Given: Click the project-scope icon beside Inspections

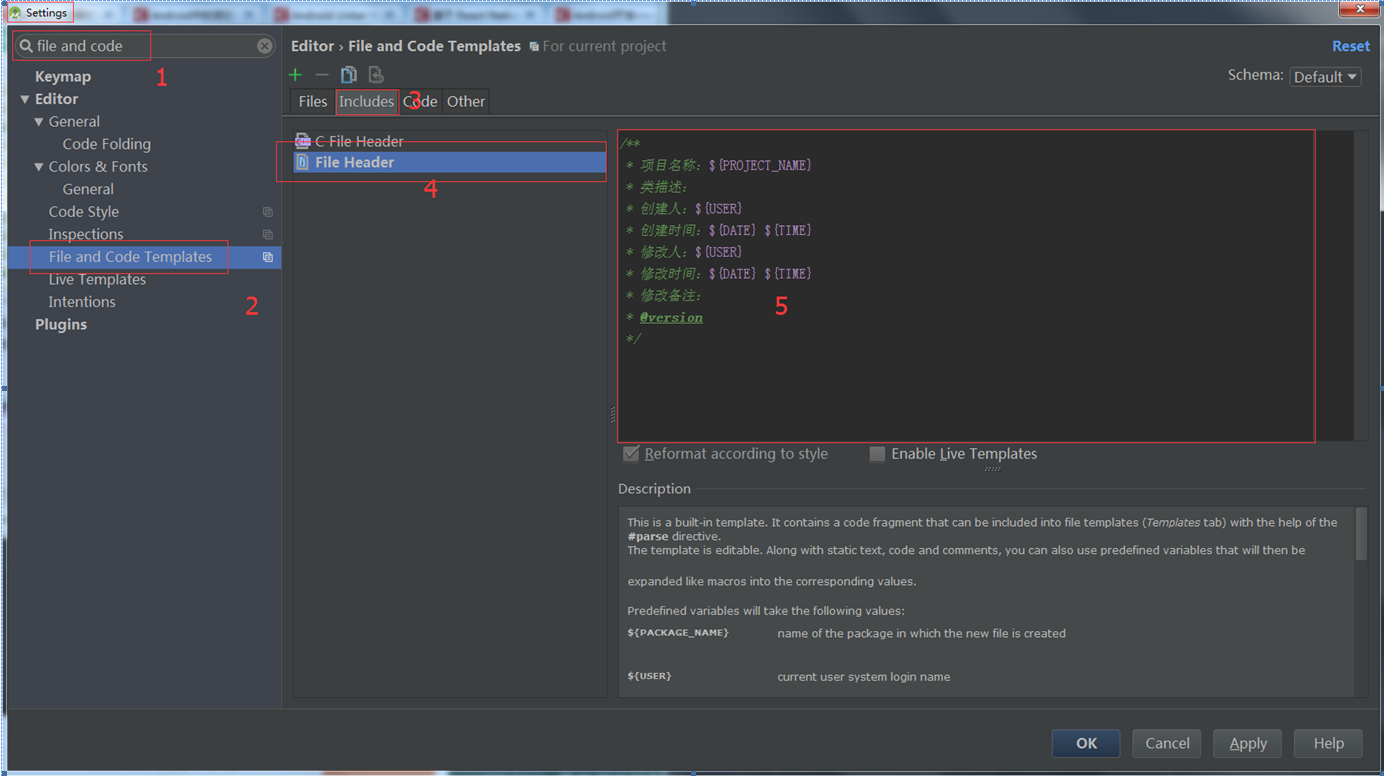Looking at the screenshot, I should pyautogui.click(x=267, y=234).
